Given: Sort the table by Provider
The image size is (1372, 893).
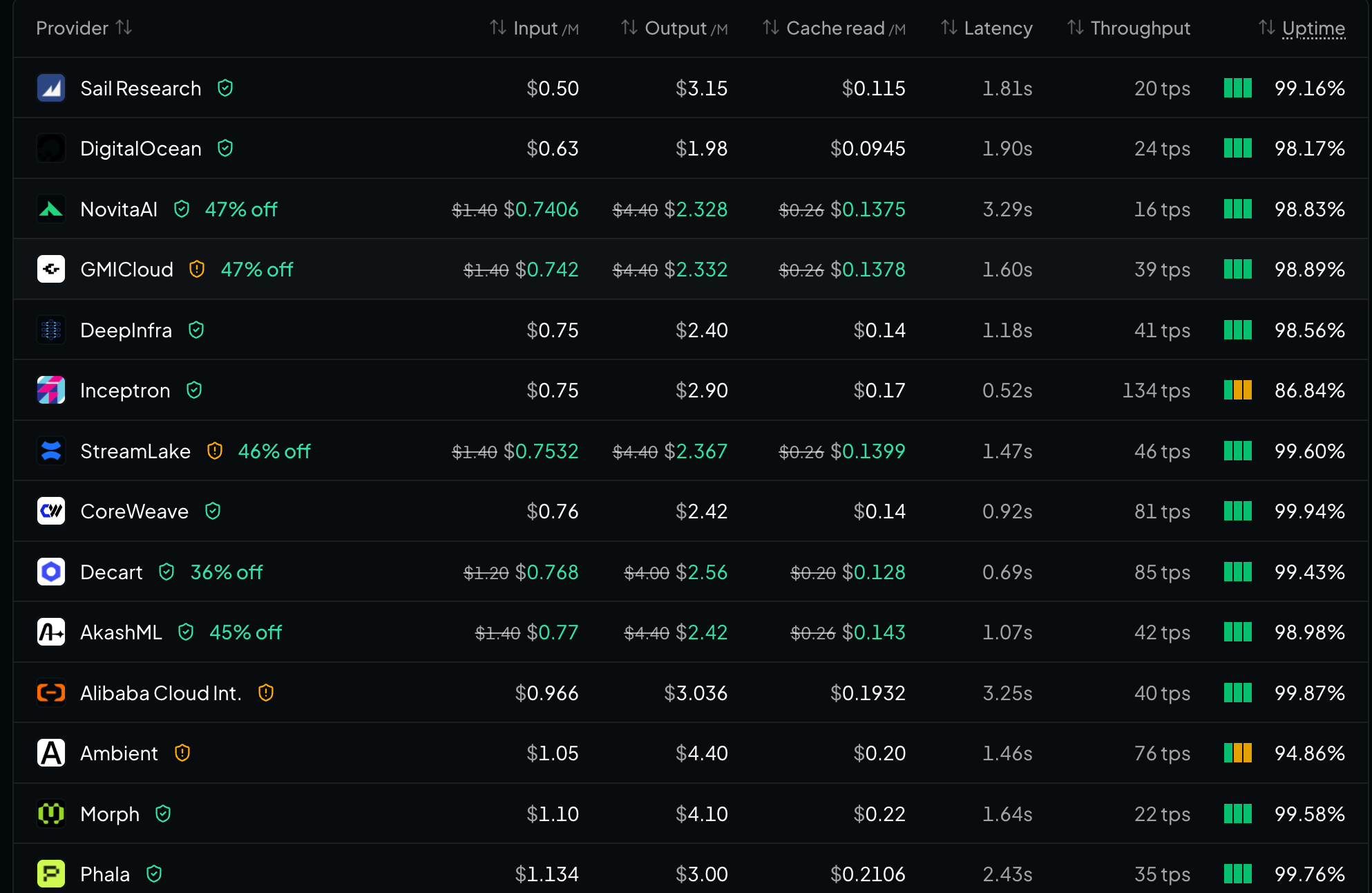Looking at the screenshot, I should coord(84,28).
